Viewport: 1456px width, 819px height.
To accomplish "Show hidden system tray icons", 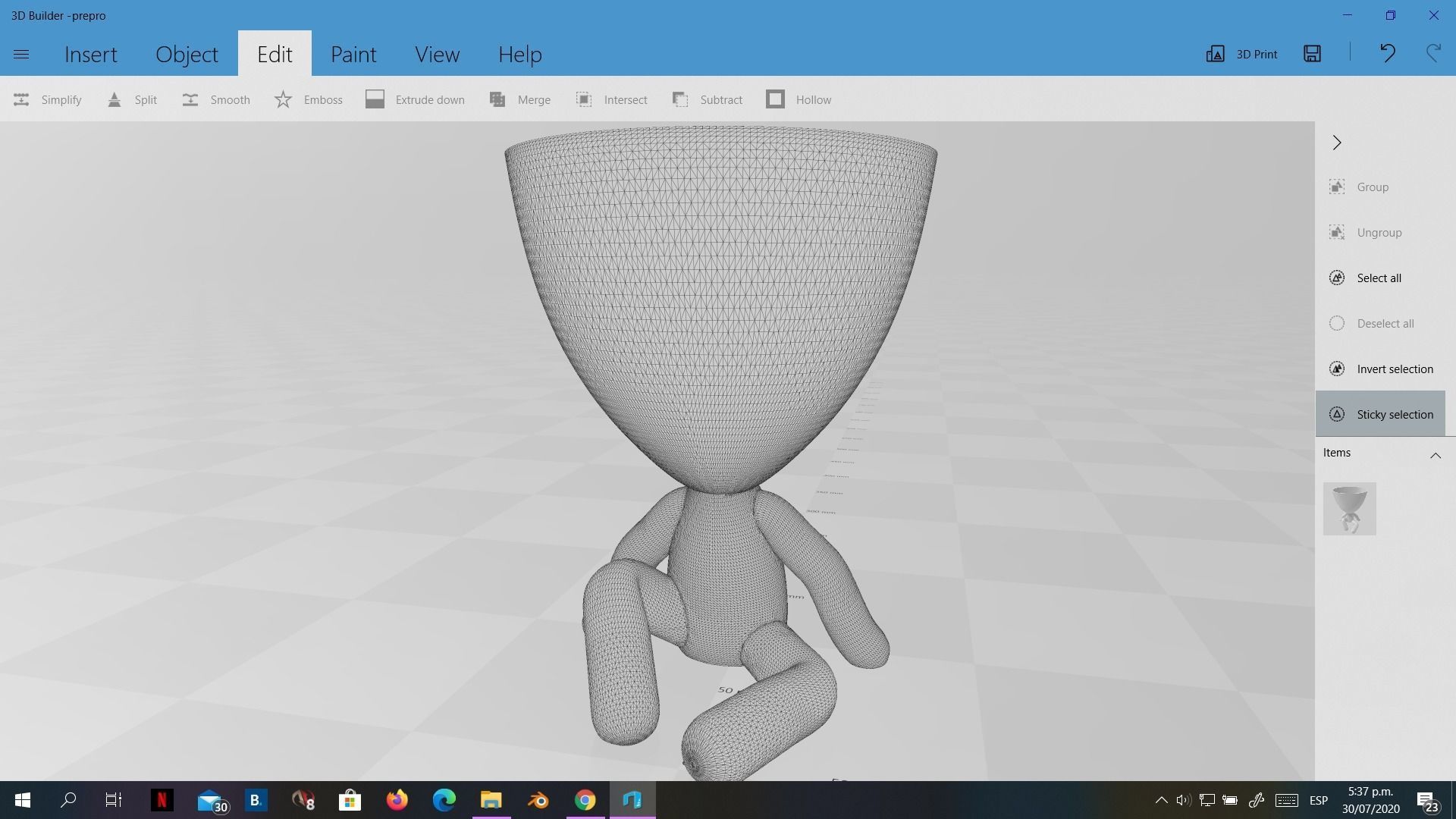I will point(1161,800).
